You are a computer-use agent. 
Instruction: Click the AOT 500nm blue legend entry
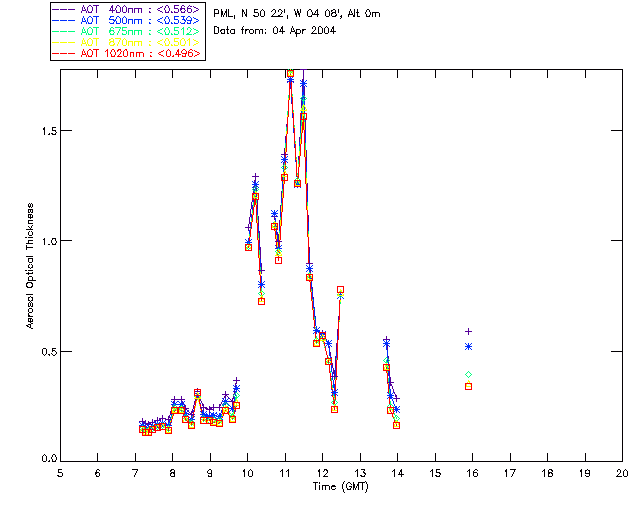pyautogui.click(x=127, y=20)
